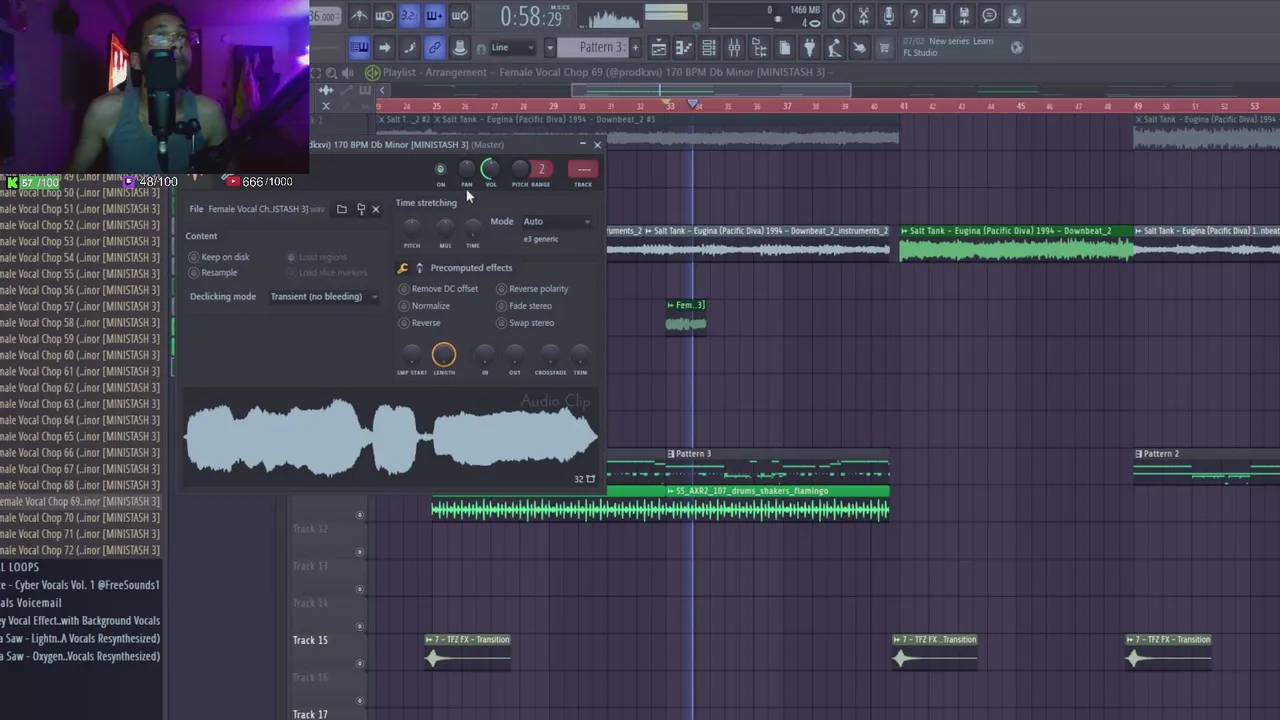This screenshot has height=720, width=1280.
Task: Click the chat bubble icon in toolbar
Action: 989,16
